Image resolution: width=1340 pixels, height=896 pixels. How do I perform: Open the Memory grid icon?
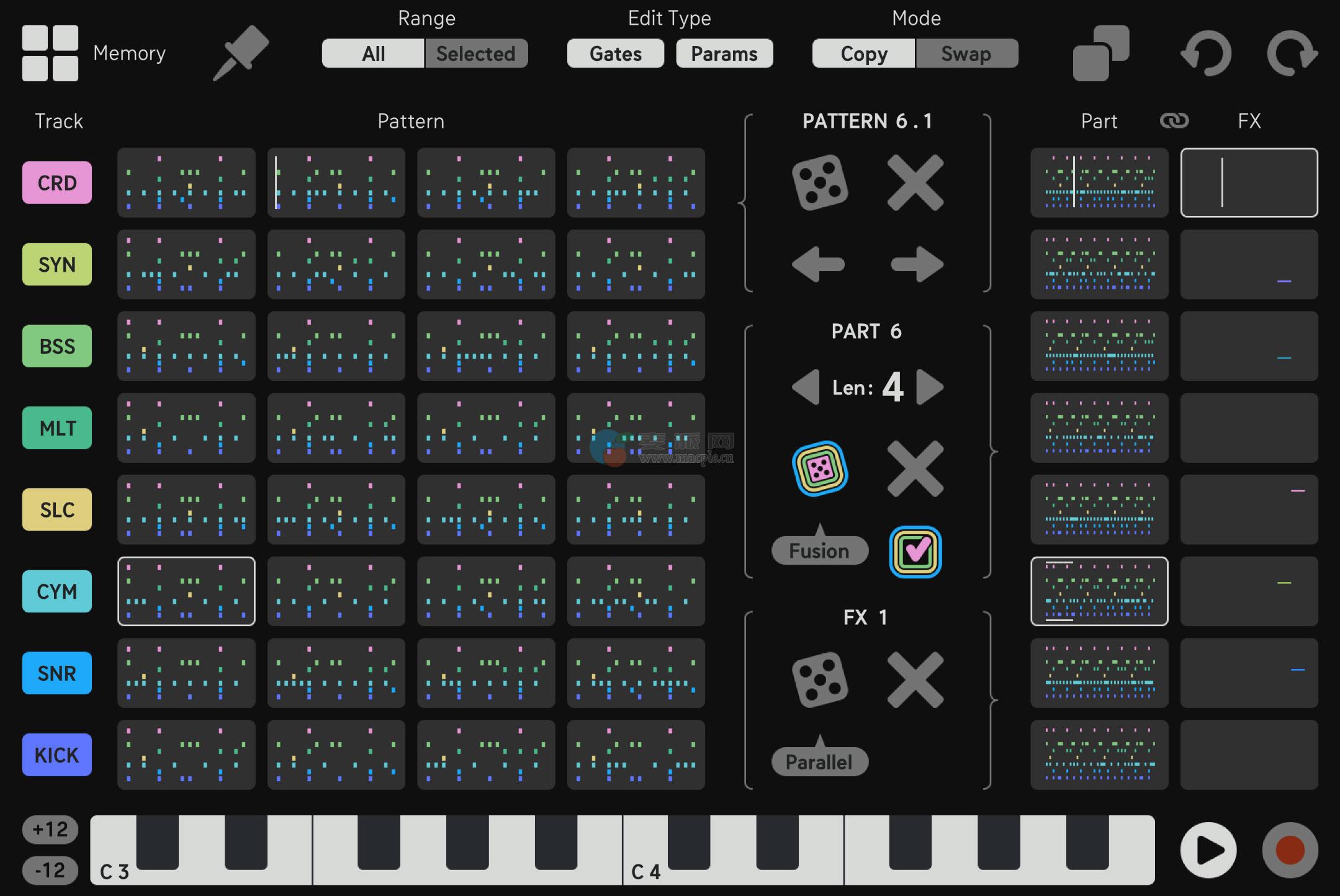(x=50, y=53)
